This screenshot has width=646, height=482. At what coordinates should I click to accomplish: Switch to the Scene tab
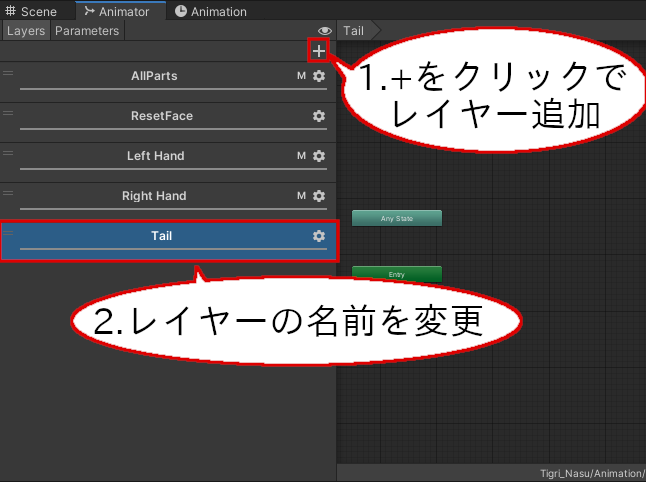coord(31,11)
